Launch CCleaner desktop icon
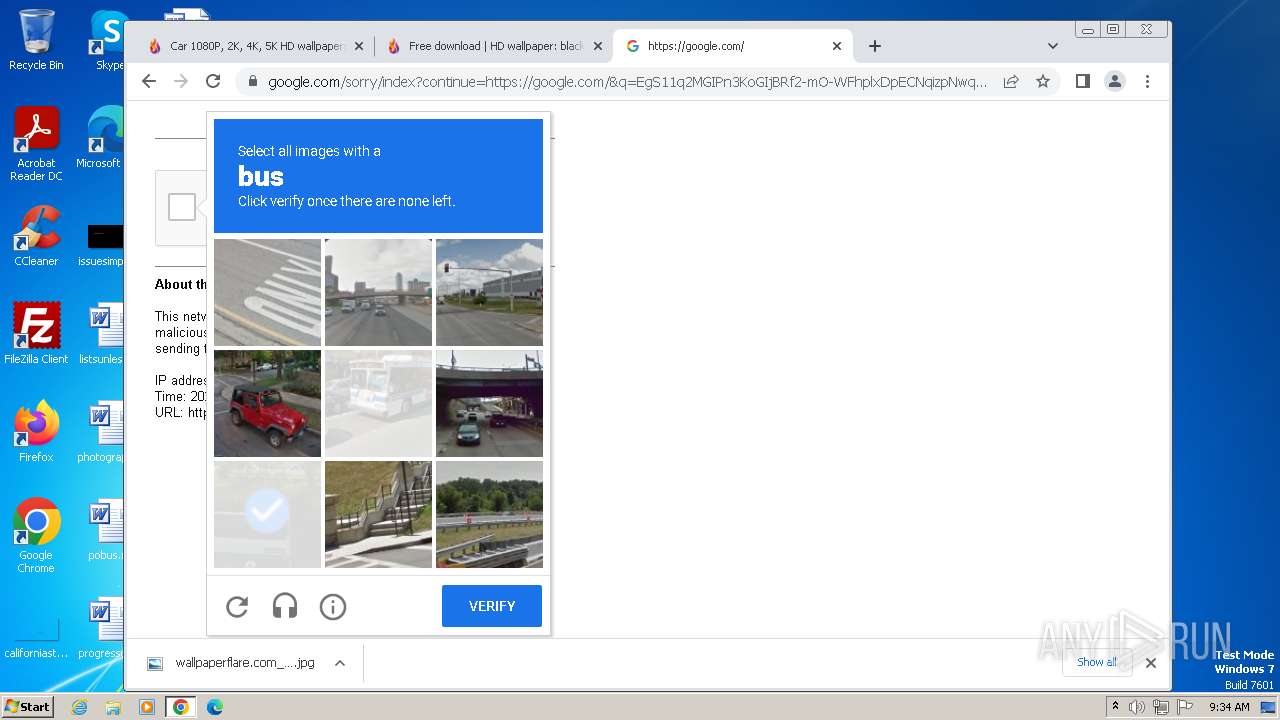1280x720 pixels. click(x=36, y=236)
